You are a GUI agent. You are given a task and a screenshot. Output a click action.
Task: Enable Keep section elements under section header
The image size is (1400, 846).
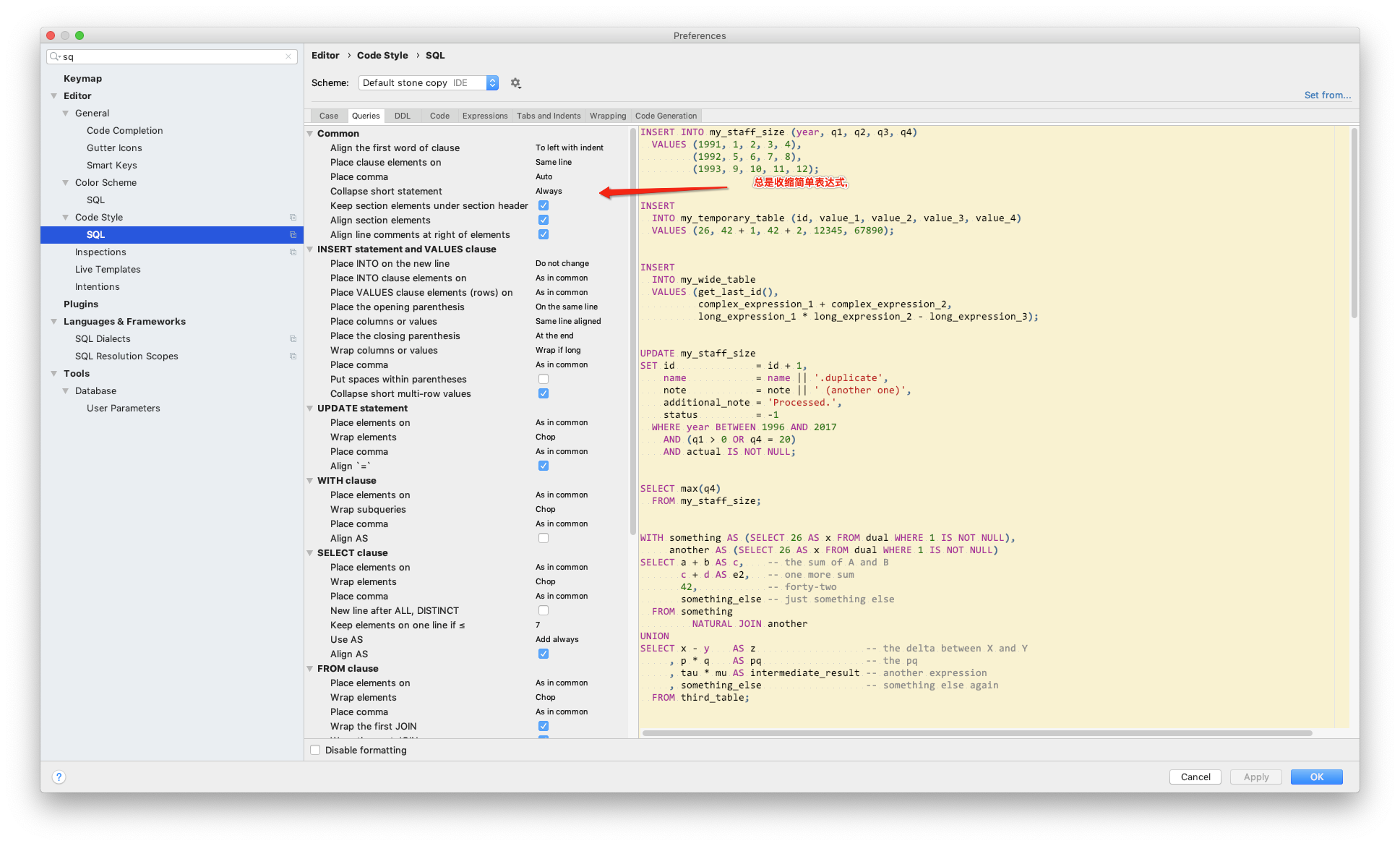[544, 205]
